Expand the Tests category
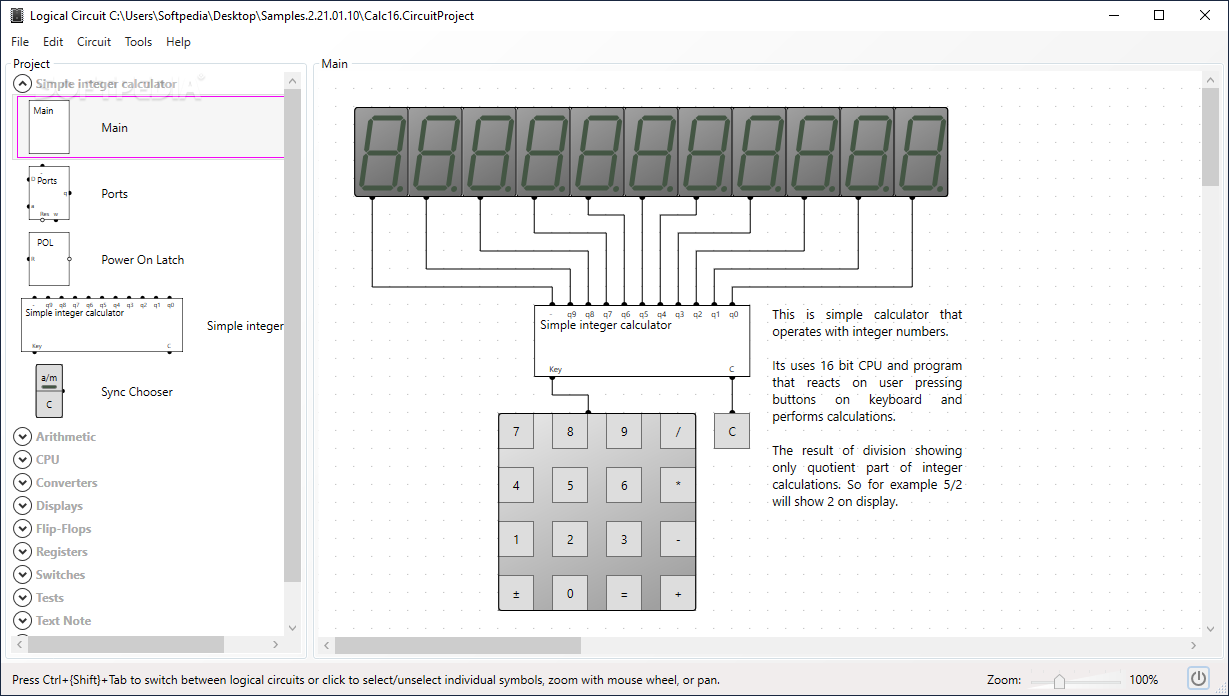 (23, 597)
